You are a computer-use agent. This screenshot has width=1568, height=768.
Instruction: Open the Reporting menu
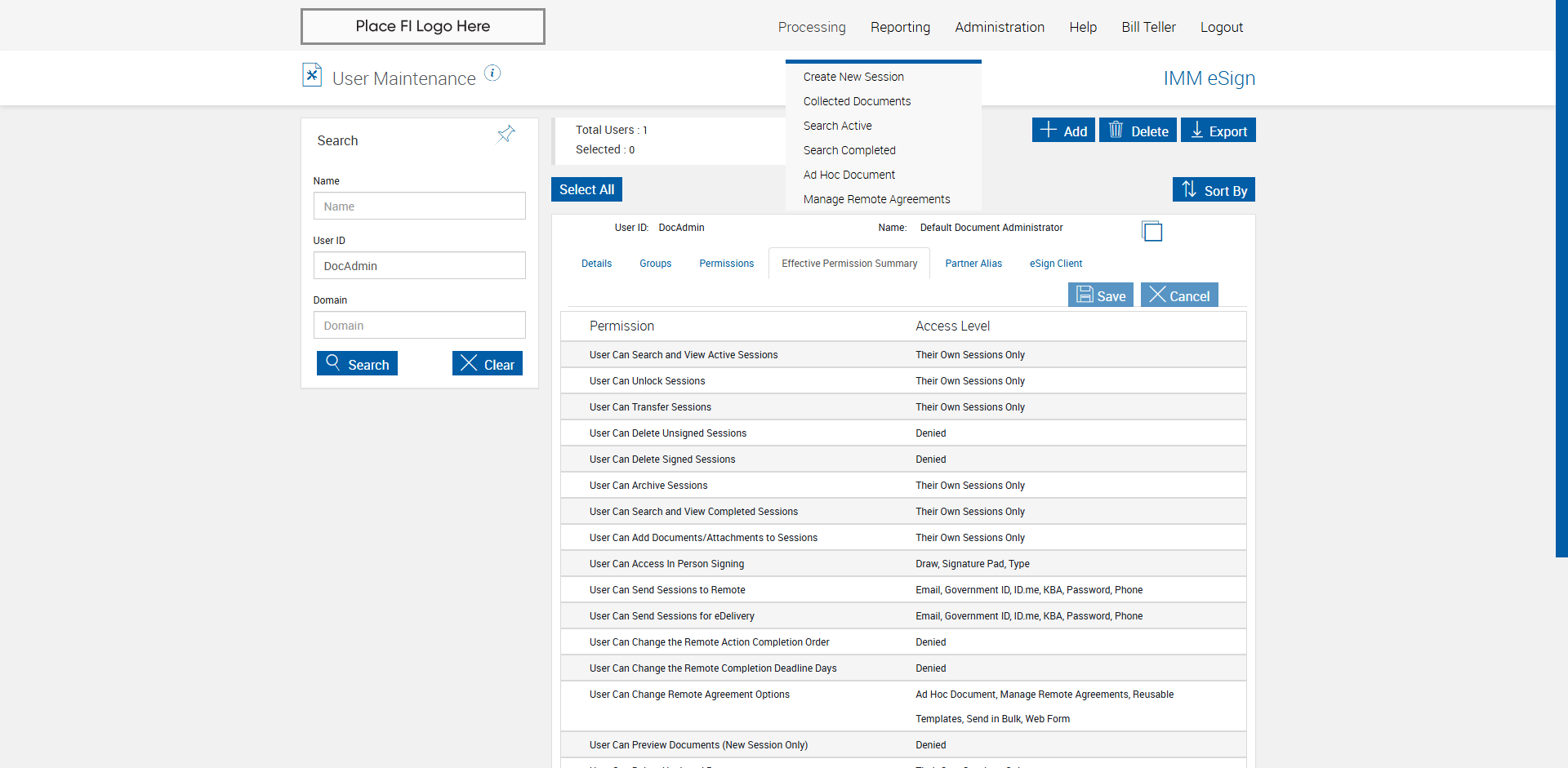(x=900, y=27)
